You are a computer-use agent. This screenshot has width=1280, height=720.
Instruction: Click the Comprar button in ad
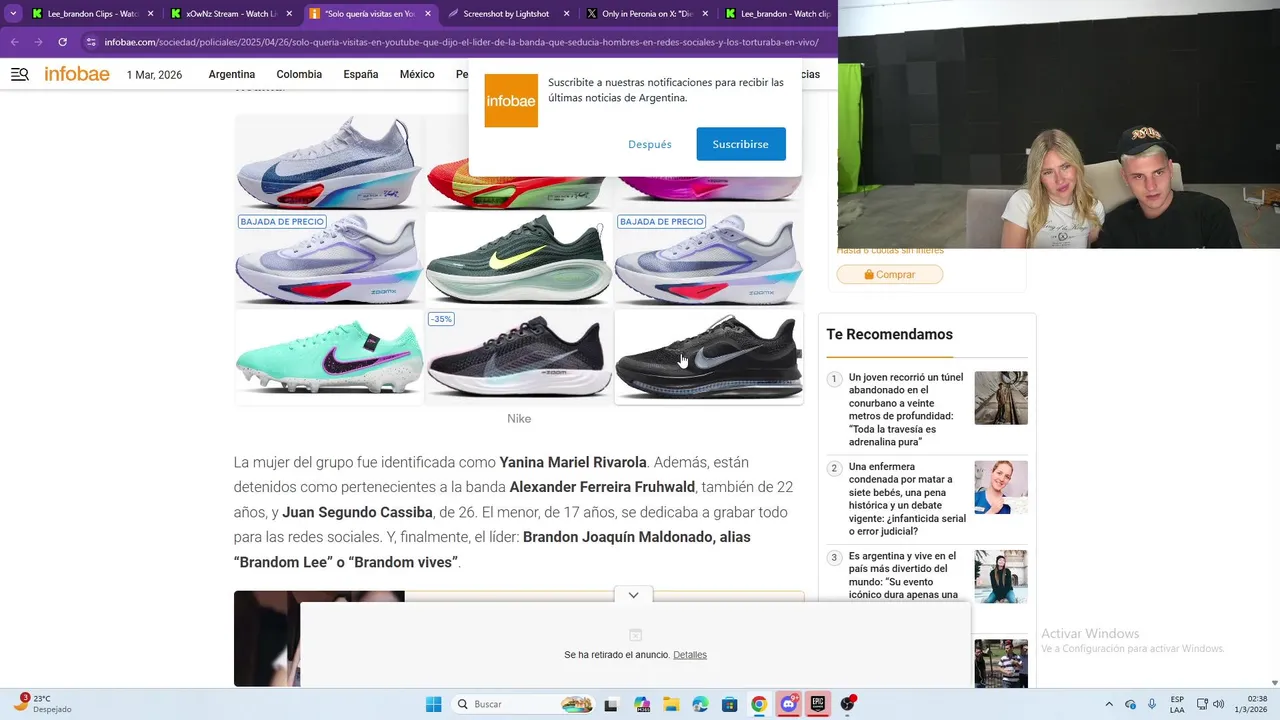tap(890, 274)
